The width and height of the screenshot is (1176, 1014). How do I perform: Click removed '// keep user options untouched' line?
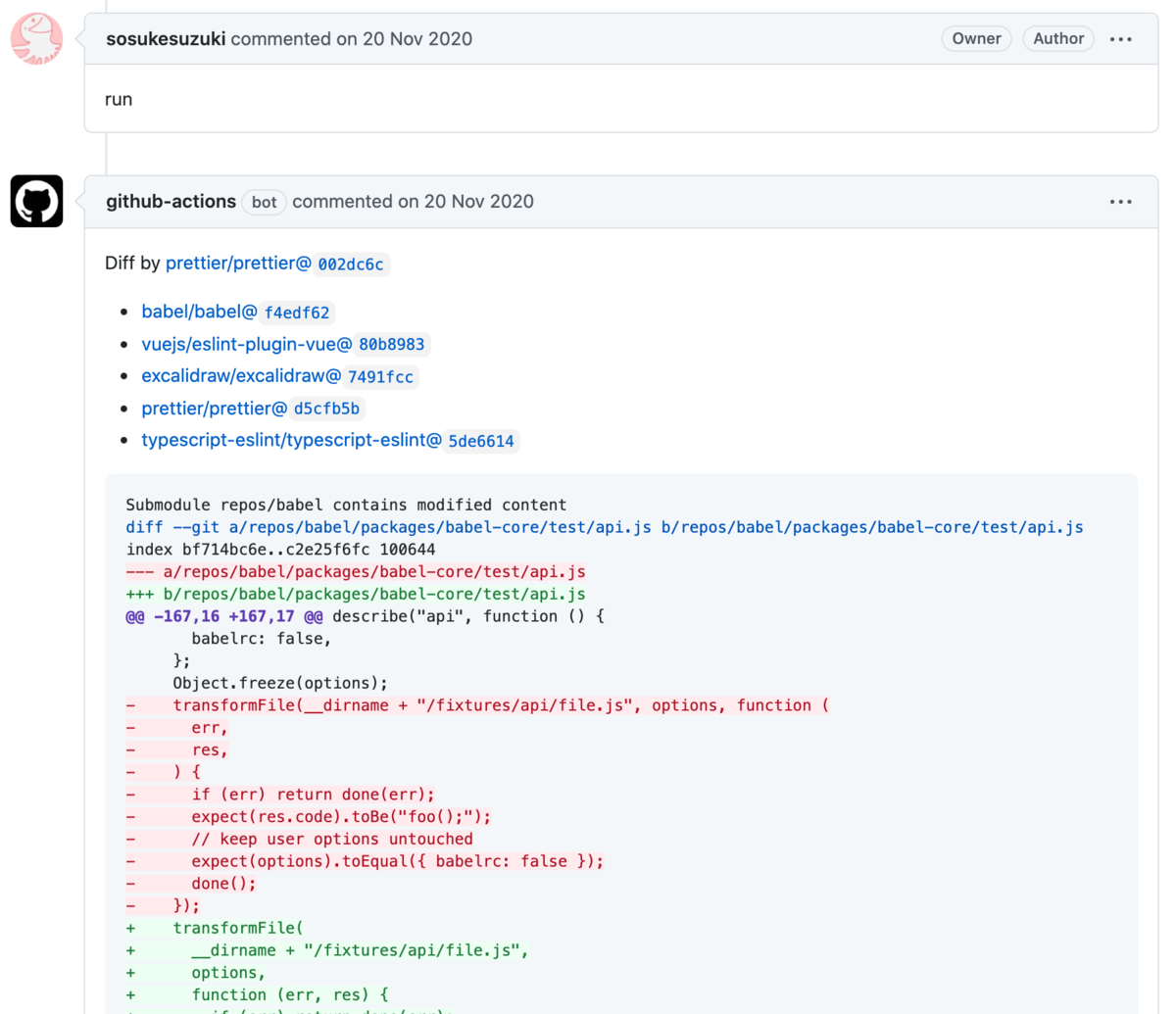tap(299, 839)
